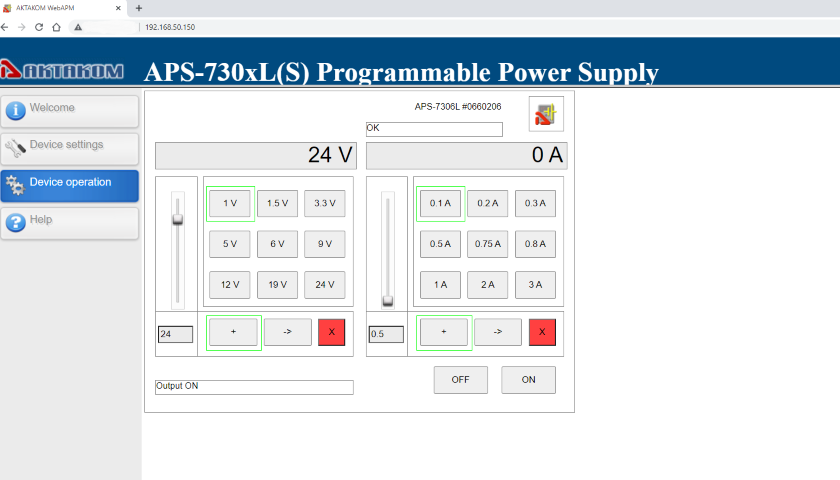This screenshot has width=840, height=480.
Task: Click the red X current button
Action: click(542, 332)
